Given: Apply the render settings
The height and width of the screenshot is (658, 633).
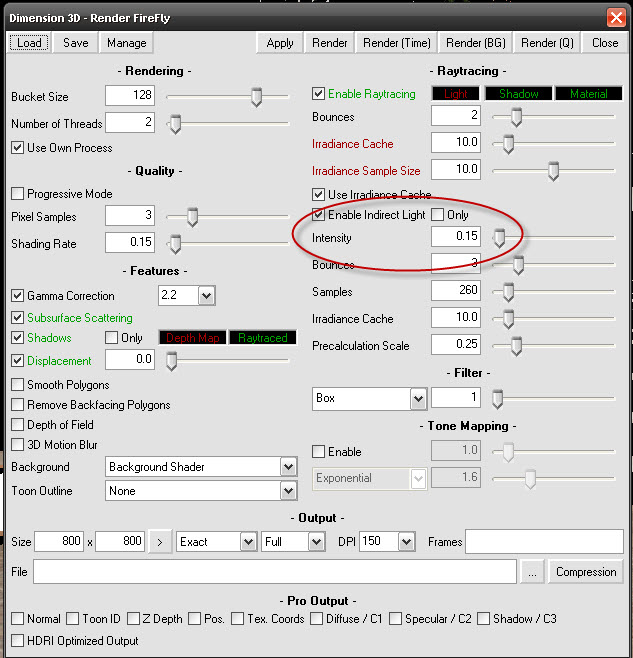Looking at the screenshot, I should pos(280,43).
